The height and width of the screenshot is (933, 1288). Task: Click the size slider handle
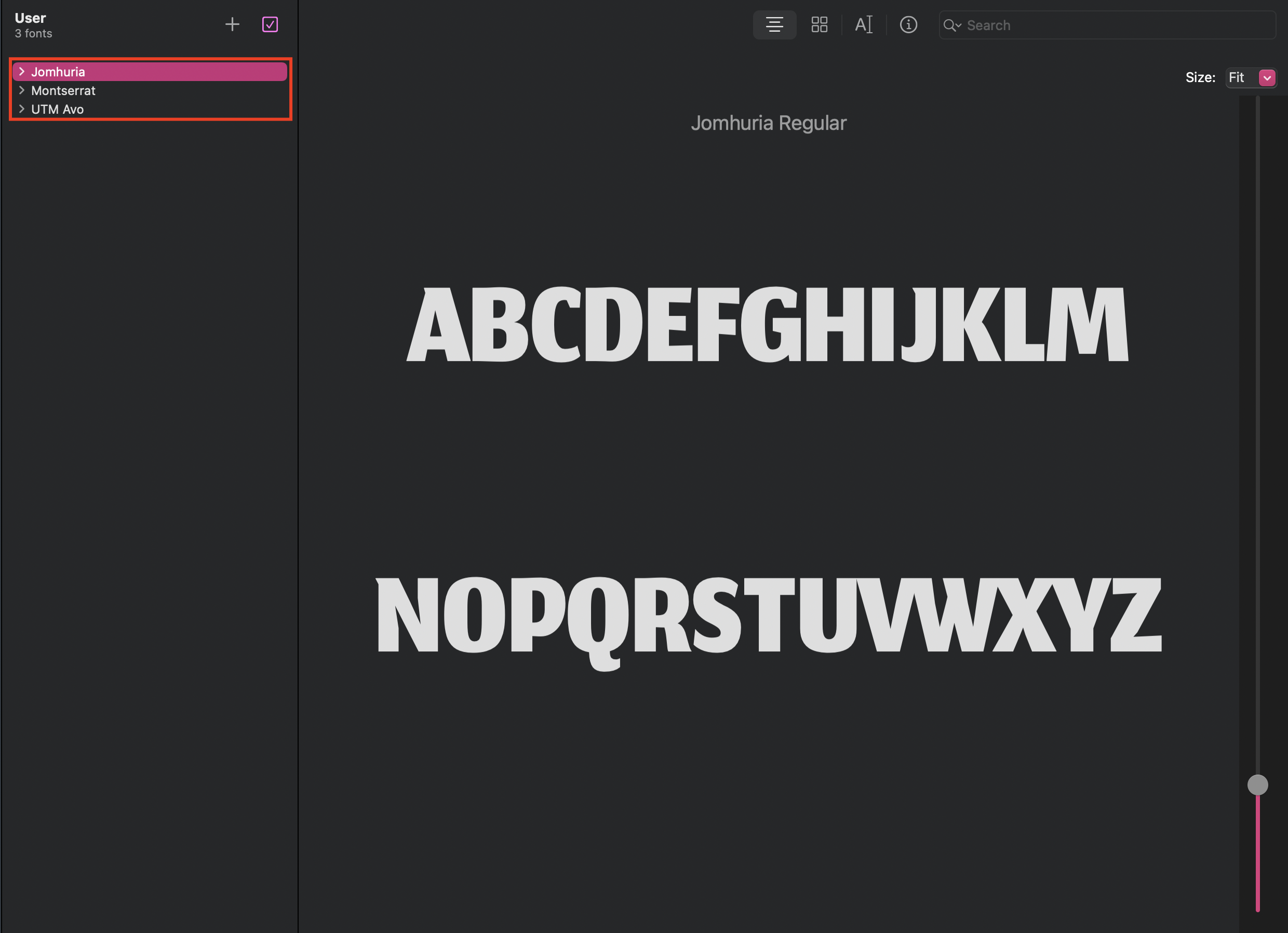[x=1257, y=785]
